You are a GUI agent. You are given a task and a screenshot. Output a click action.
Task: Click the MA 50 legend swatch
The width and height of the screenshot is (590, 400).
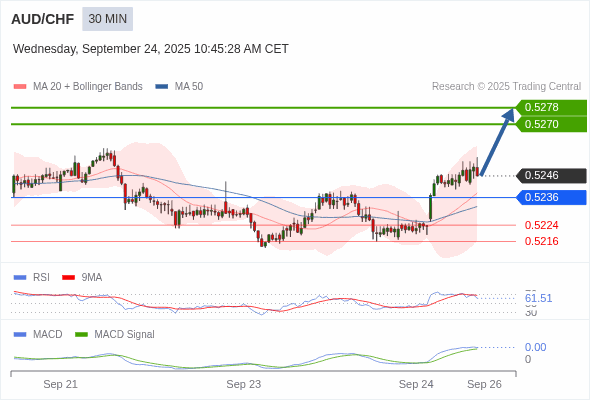pyautogui.click(x=162, y=87)
